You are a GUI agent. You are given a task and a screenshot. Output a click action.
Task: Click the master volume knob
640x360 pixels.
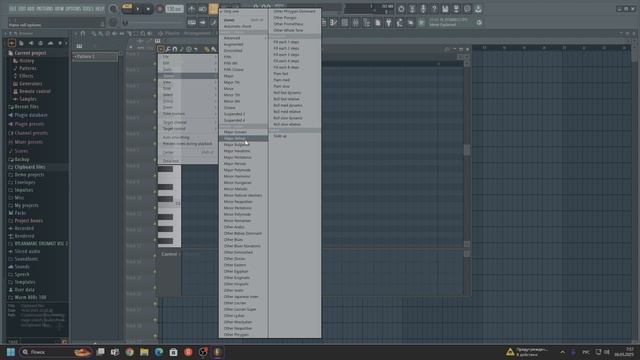coord(113,9)
